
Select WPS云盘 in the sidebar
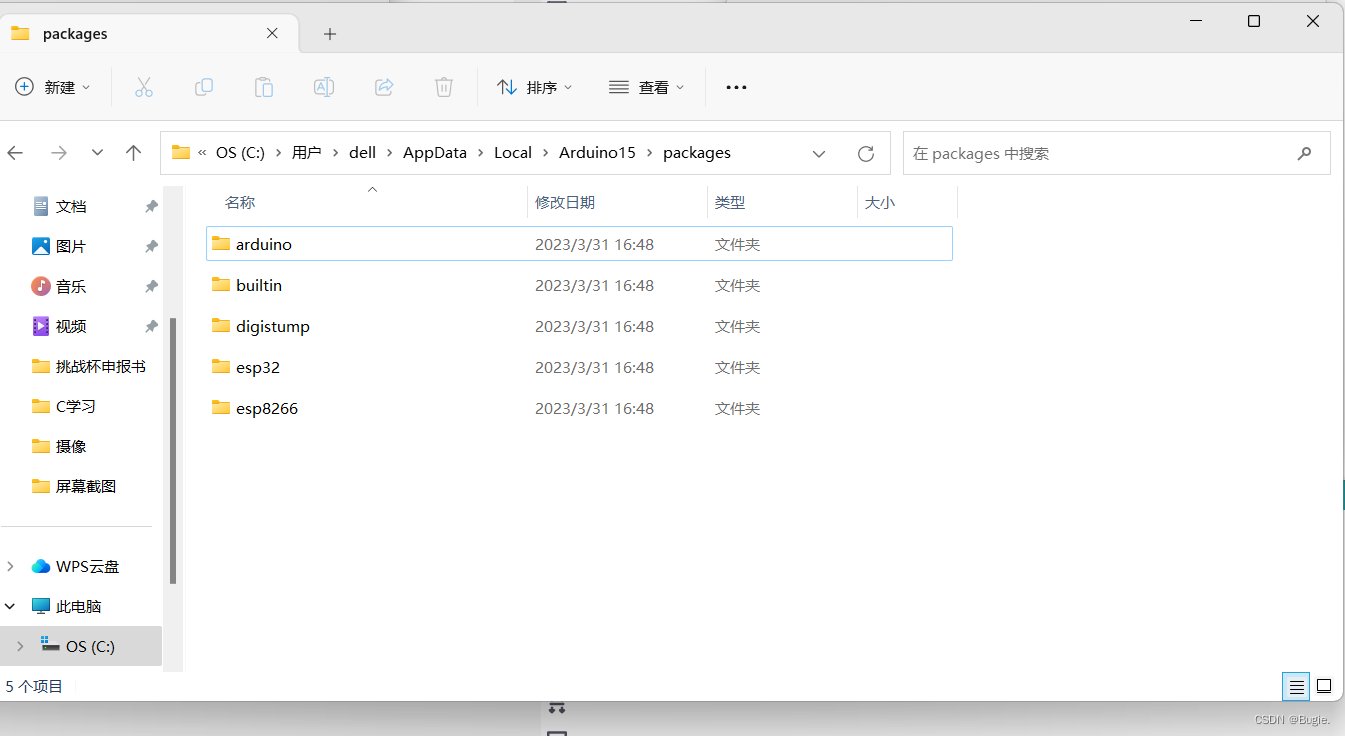pyautogui.click(x=87, y=566)
